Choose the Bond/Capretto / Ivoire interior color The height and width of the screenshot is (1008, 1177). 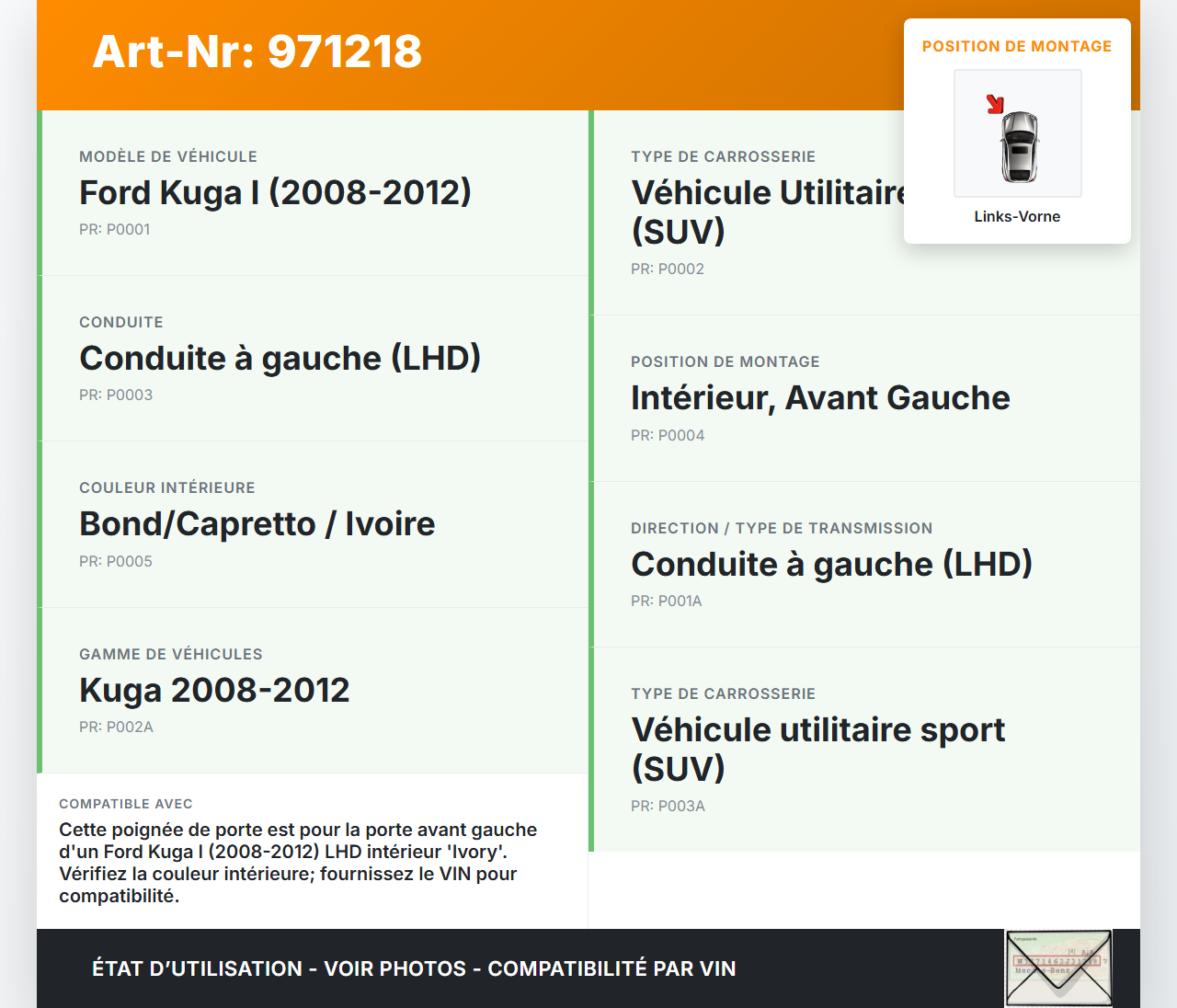[x=257, y=524]
